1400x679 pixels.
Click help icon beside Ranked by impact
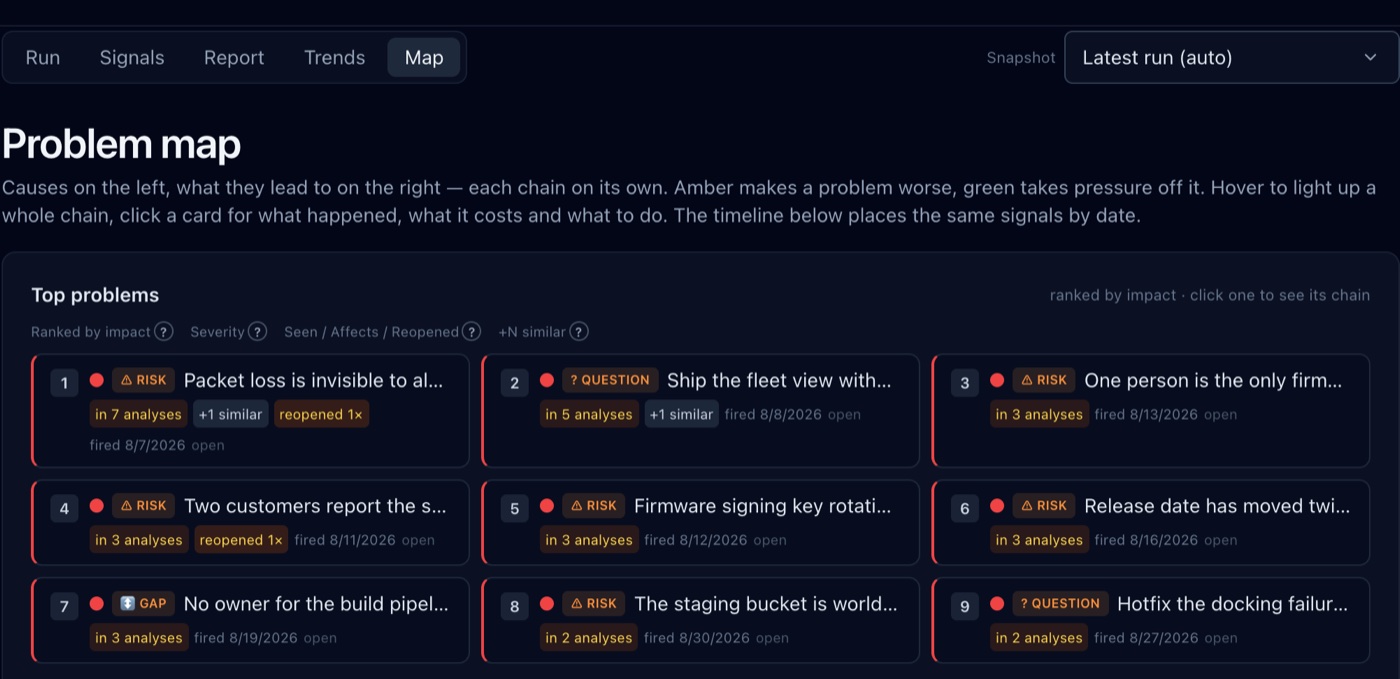tap(164, 332)
